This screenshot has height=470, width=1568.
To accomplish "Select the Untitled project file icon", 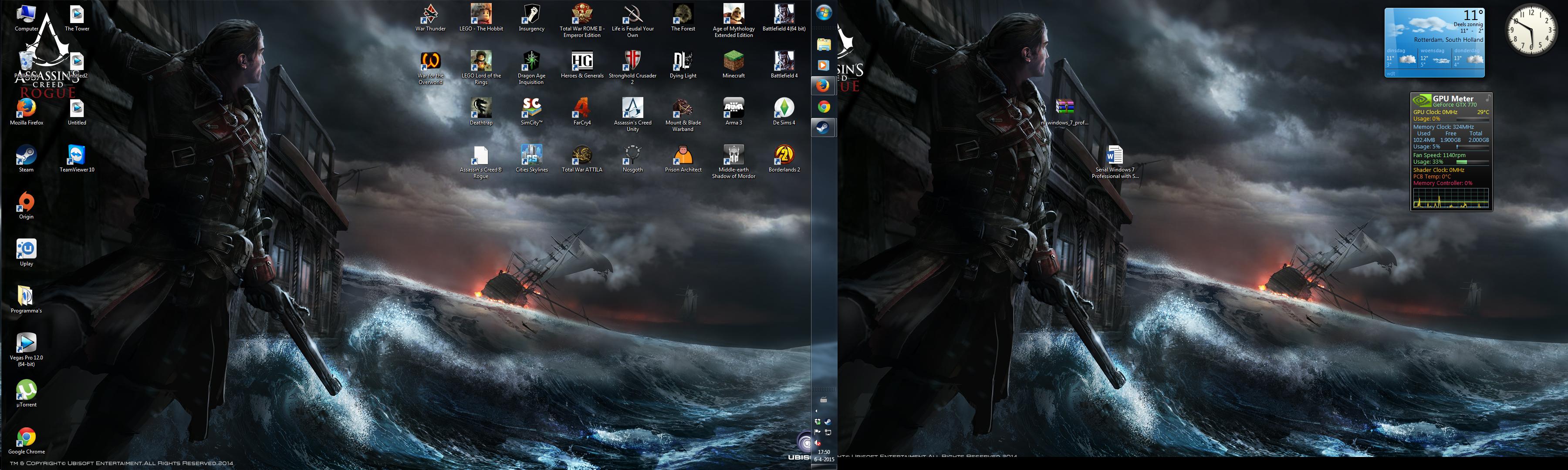I will tap(77, 112).
